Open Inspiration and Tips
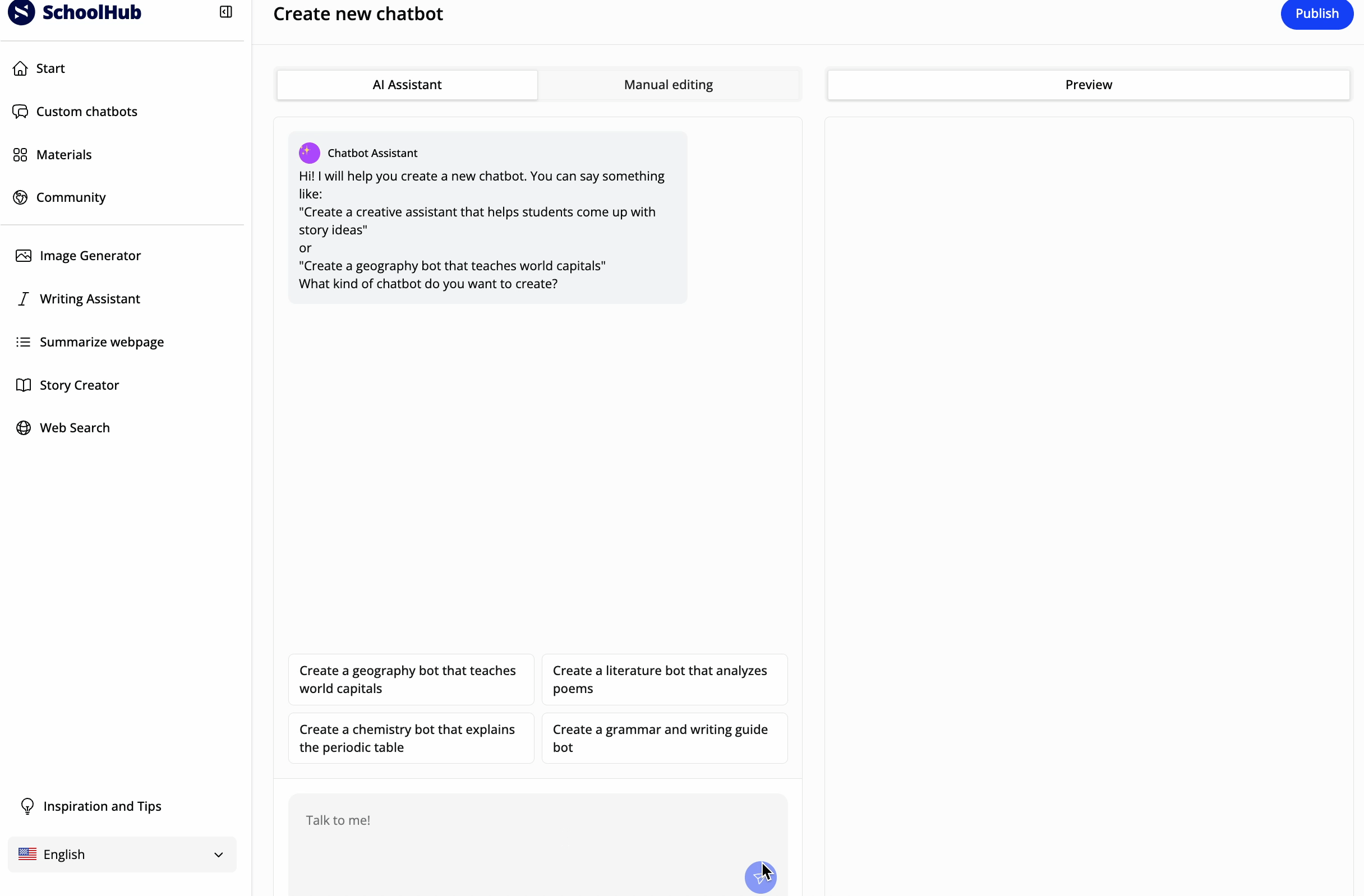 tap(102, 807)
